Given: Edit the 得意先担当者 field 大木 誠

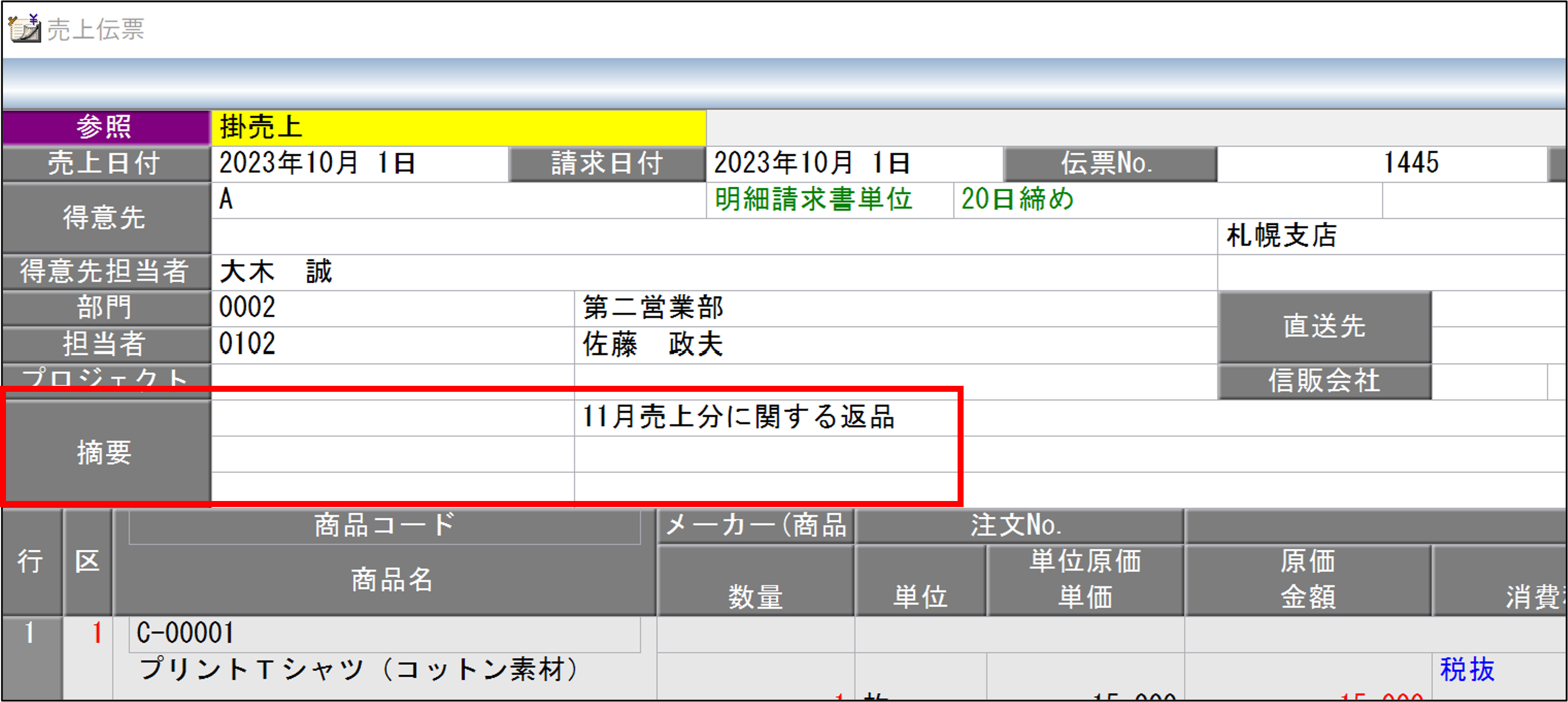Looking at the screenshot, I should pyautogui.click(x=714, y=272).
